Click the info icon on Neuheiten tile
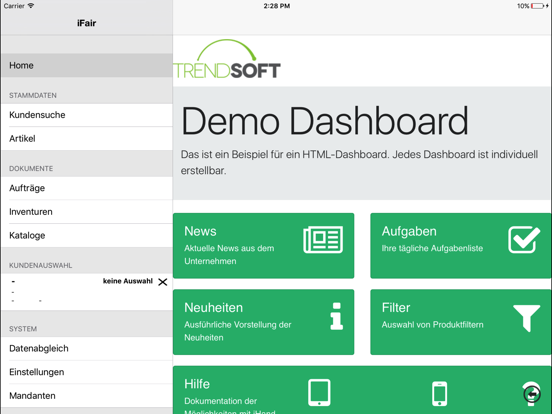This screenshot has height=414, width=552. click(337, 316)
